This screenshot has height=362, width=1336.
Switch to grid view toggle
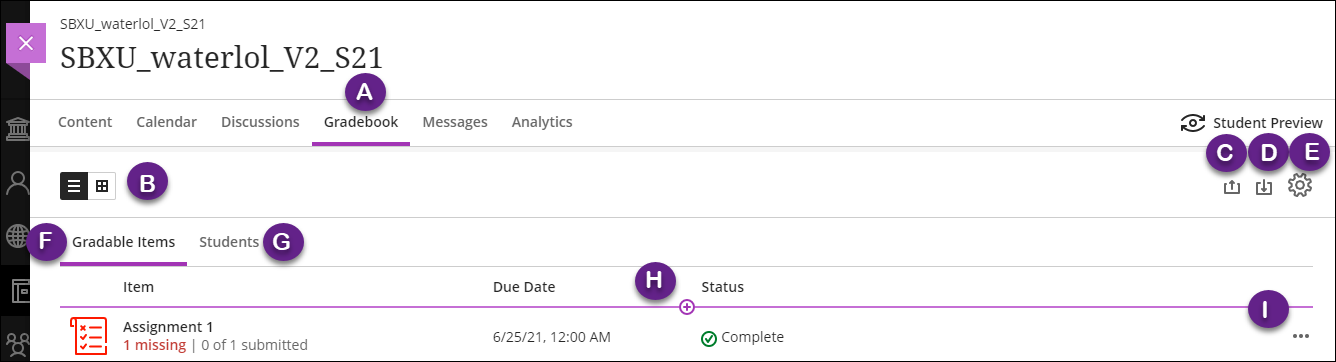pos(102,186)
